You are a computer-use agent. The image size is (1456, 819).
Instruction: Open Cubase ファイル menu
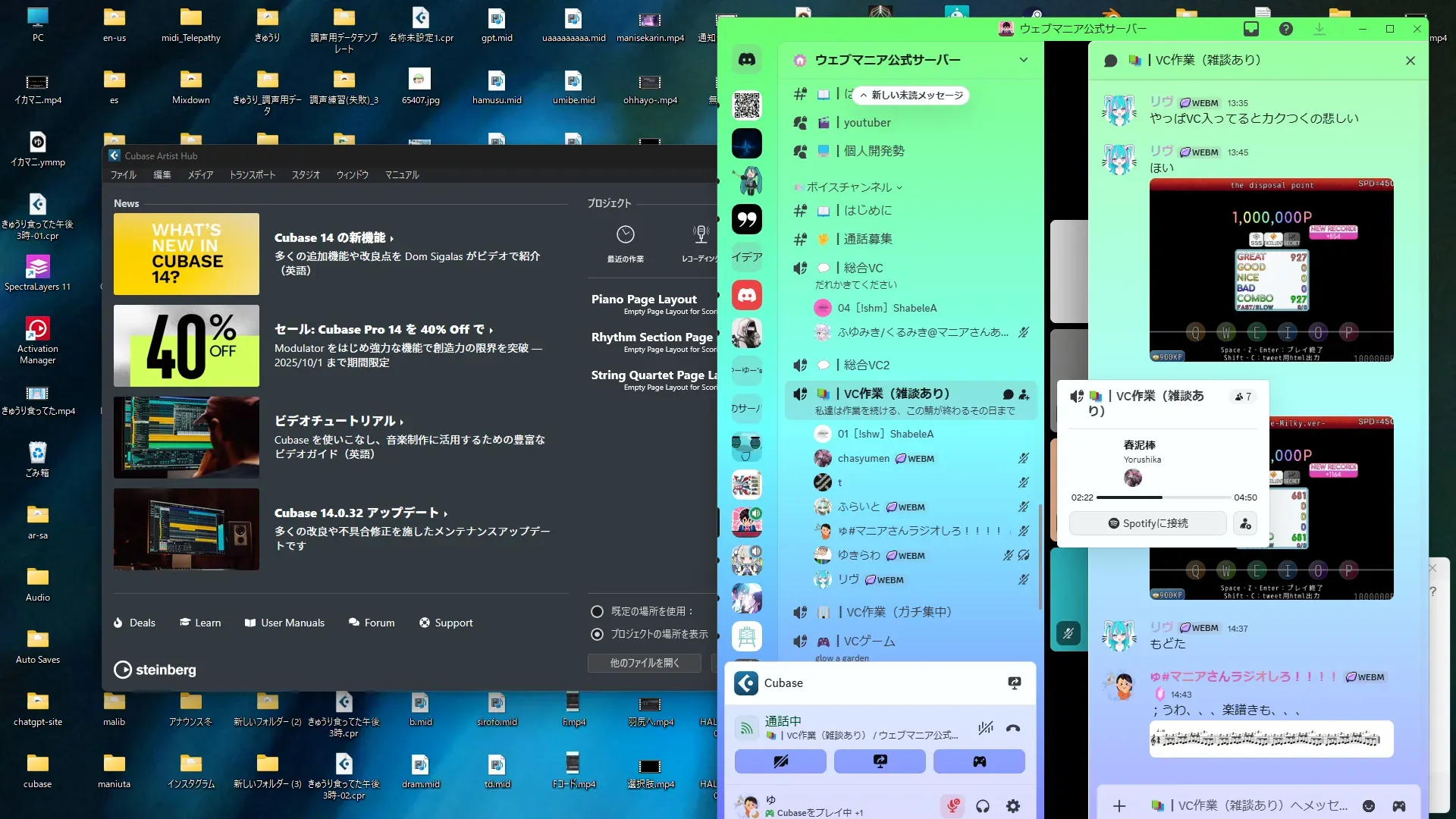click(x=123, y=175)
